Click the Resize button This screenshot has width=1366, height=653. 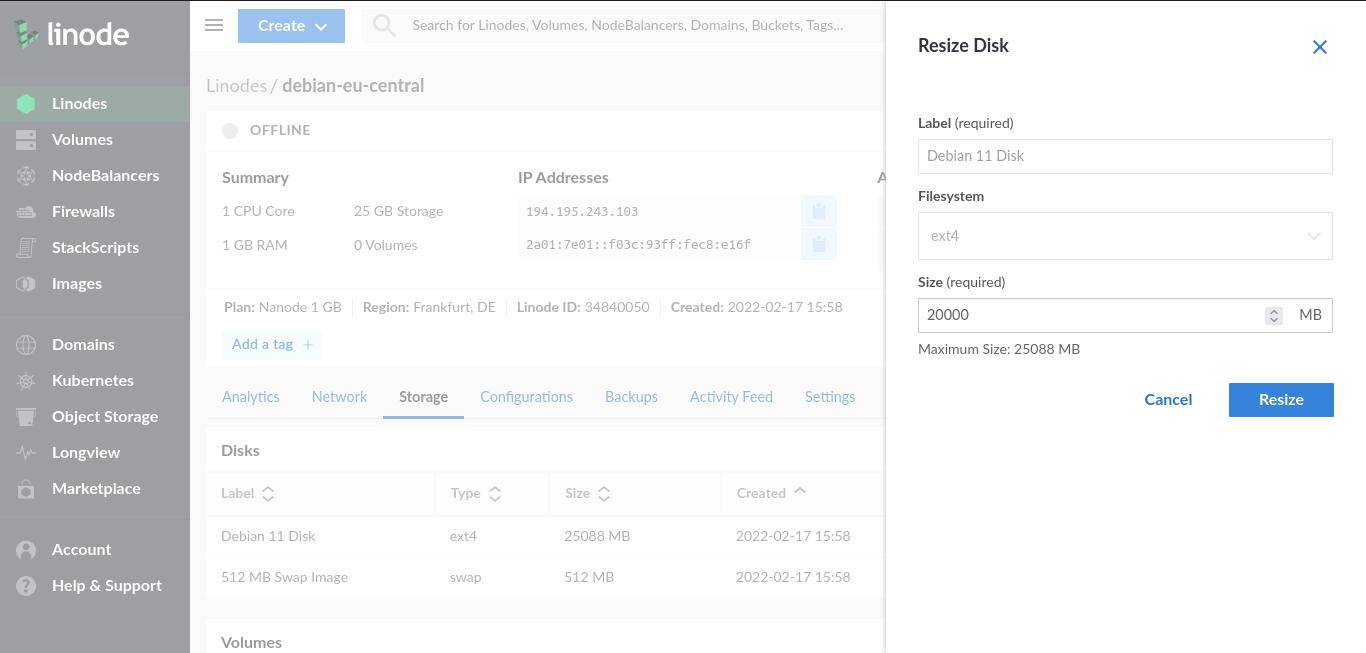click(x=1281, y=400)
